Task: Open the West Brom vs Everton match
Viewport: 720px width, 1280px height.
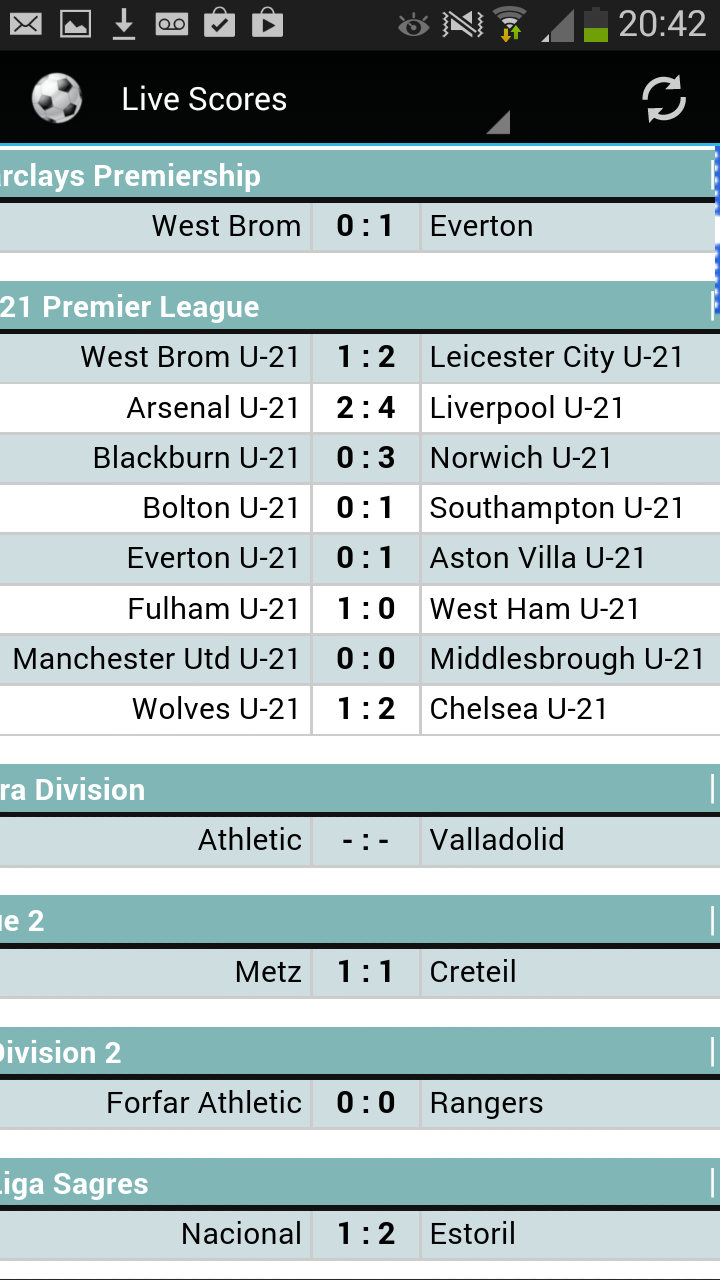Action: point(360,226)
